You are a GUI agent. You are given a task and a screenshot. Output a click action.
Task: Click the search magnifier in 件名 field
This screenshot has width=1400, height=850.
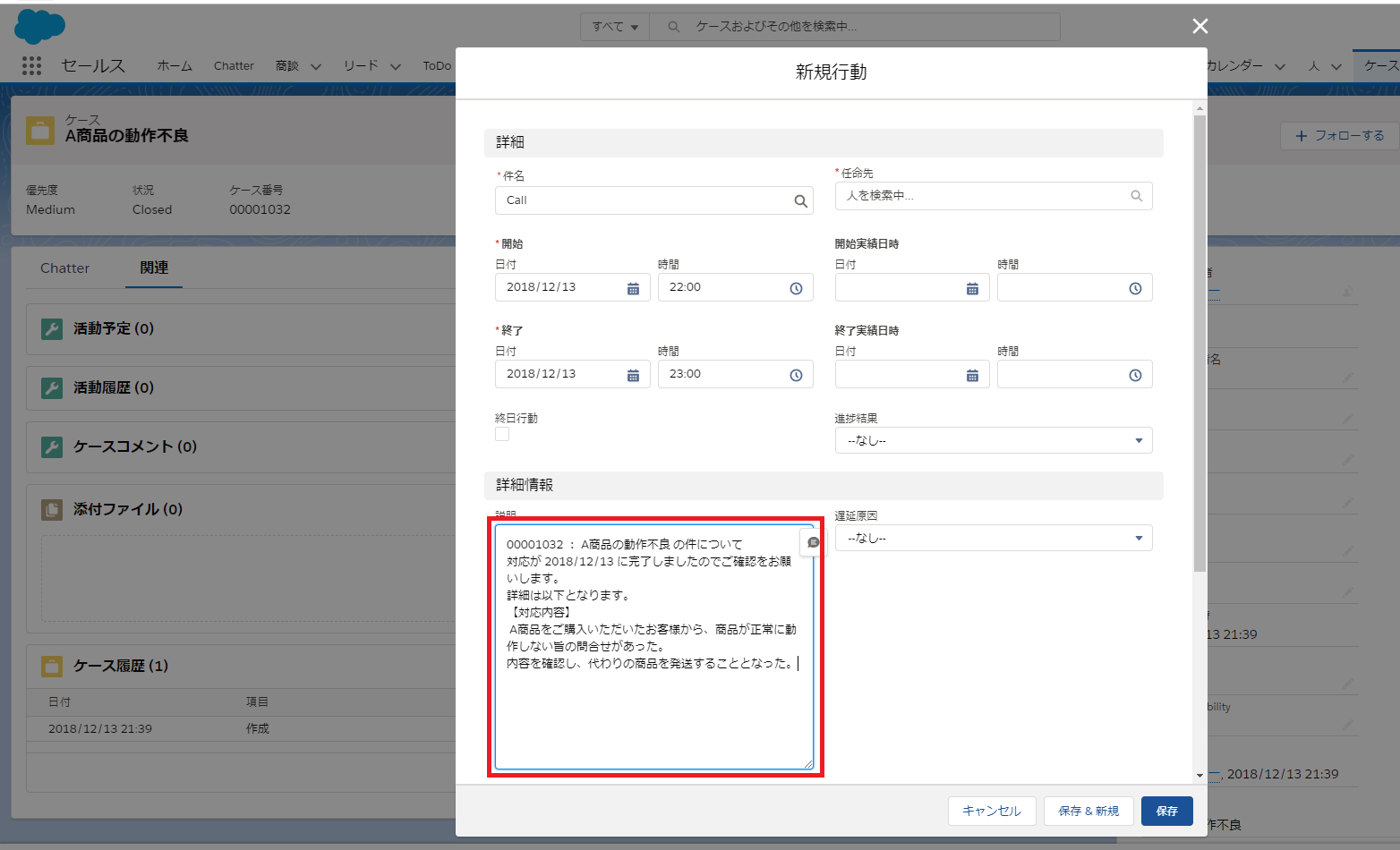[x=800, y=201]
